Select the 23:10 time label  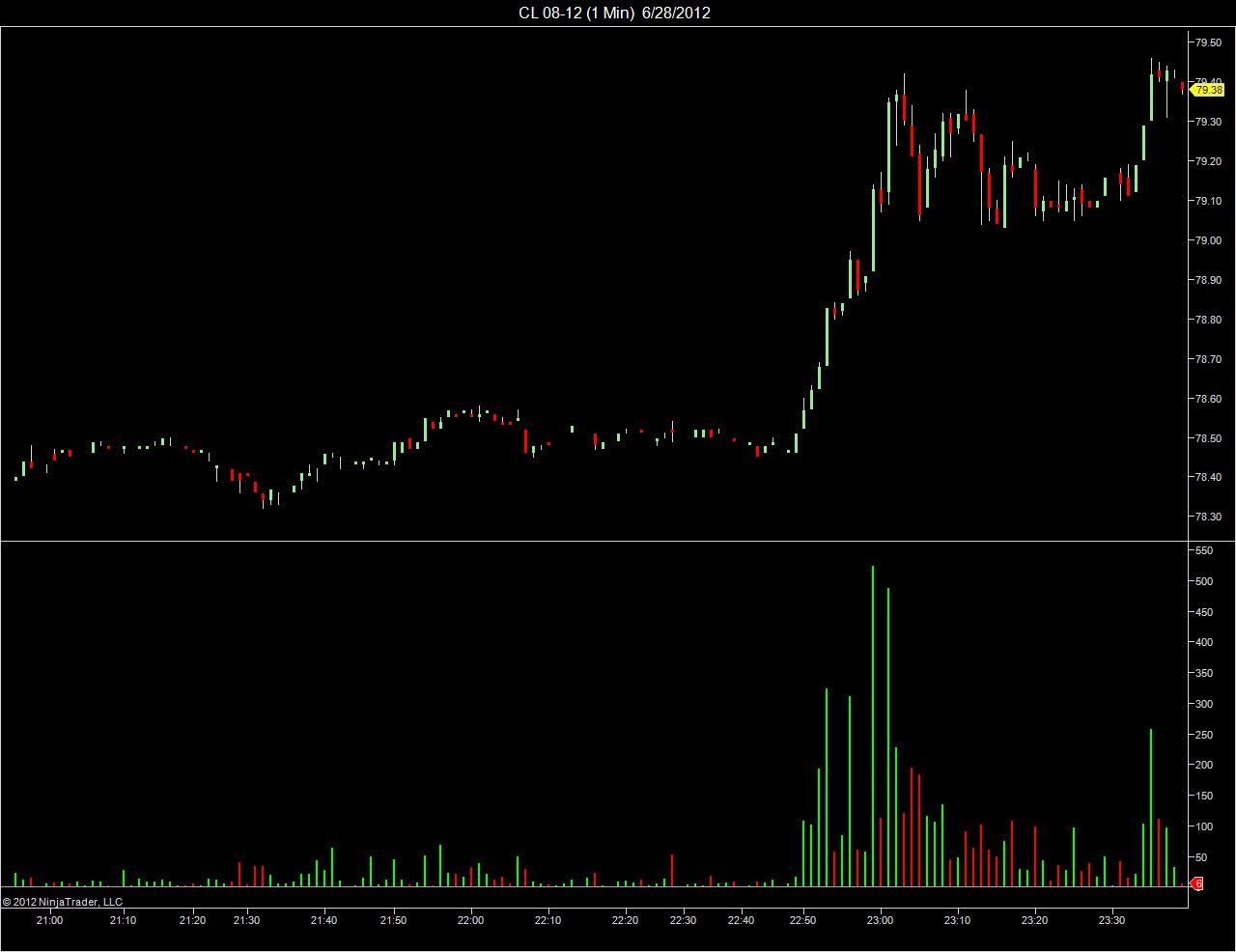[x=958, y=920]
